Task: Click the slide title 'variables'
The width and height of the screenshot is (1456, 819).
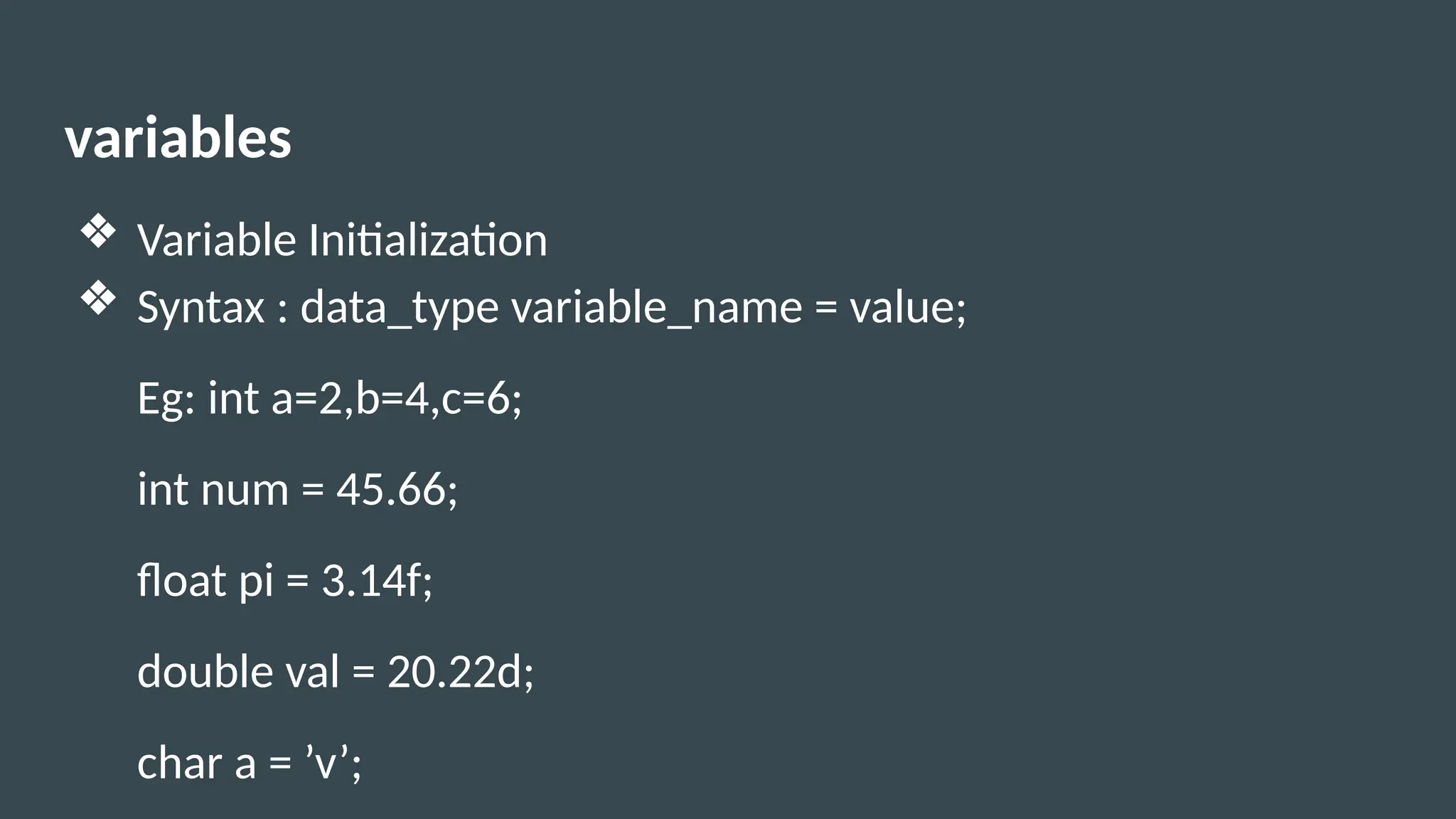Action: pos(178,138)
